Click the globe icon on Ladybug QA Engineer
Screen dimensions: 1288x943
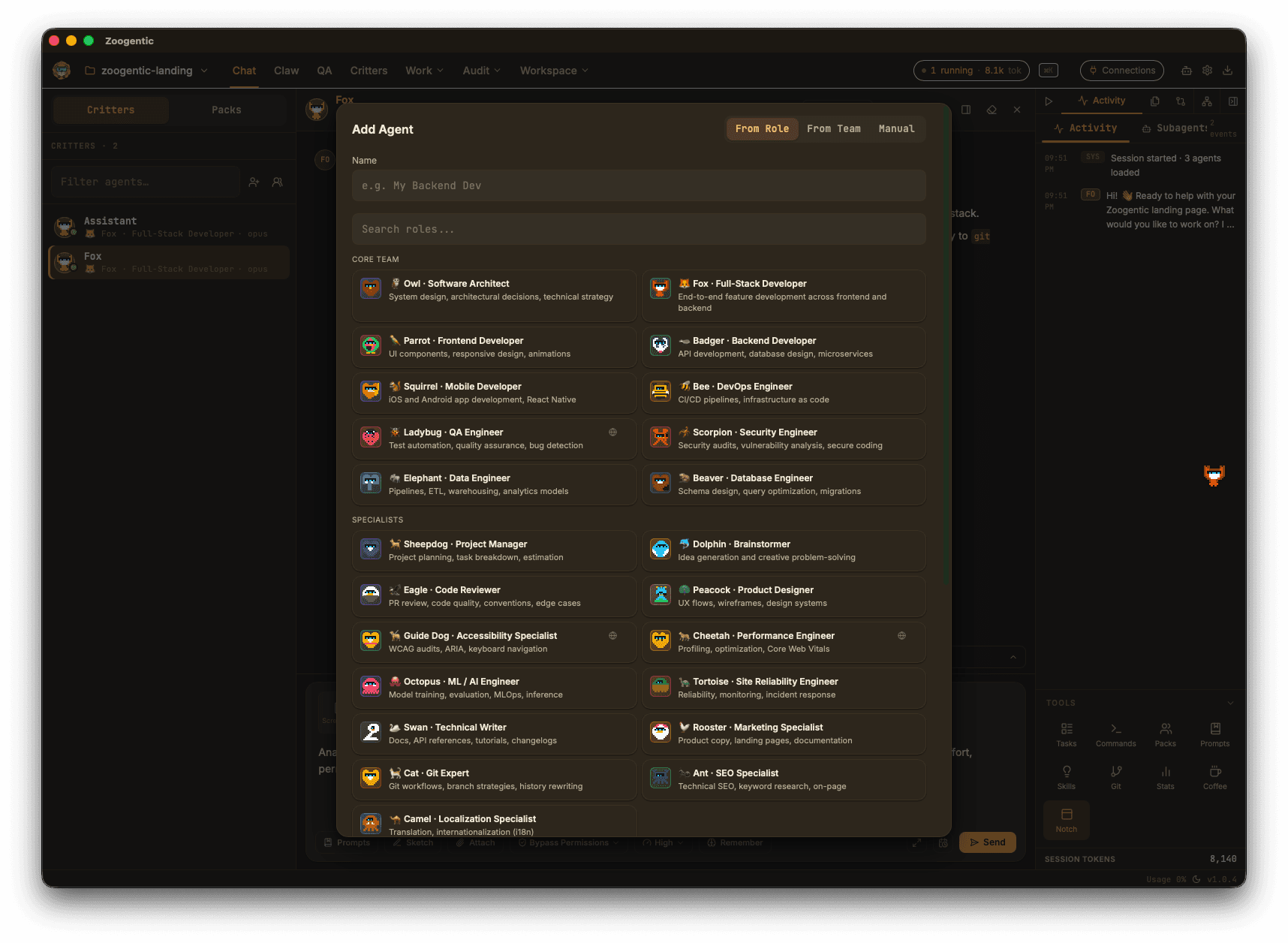[x=612, y=432]
